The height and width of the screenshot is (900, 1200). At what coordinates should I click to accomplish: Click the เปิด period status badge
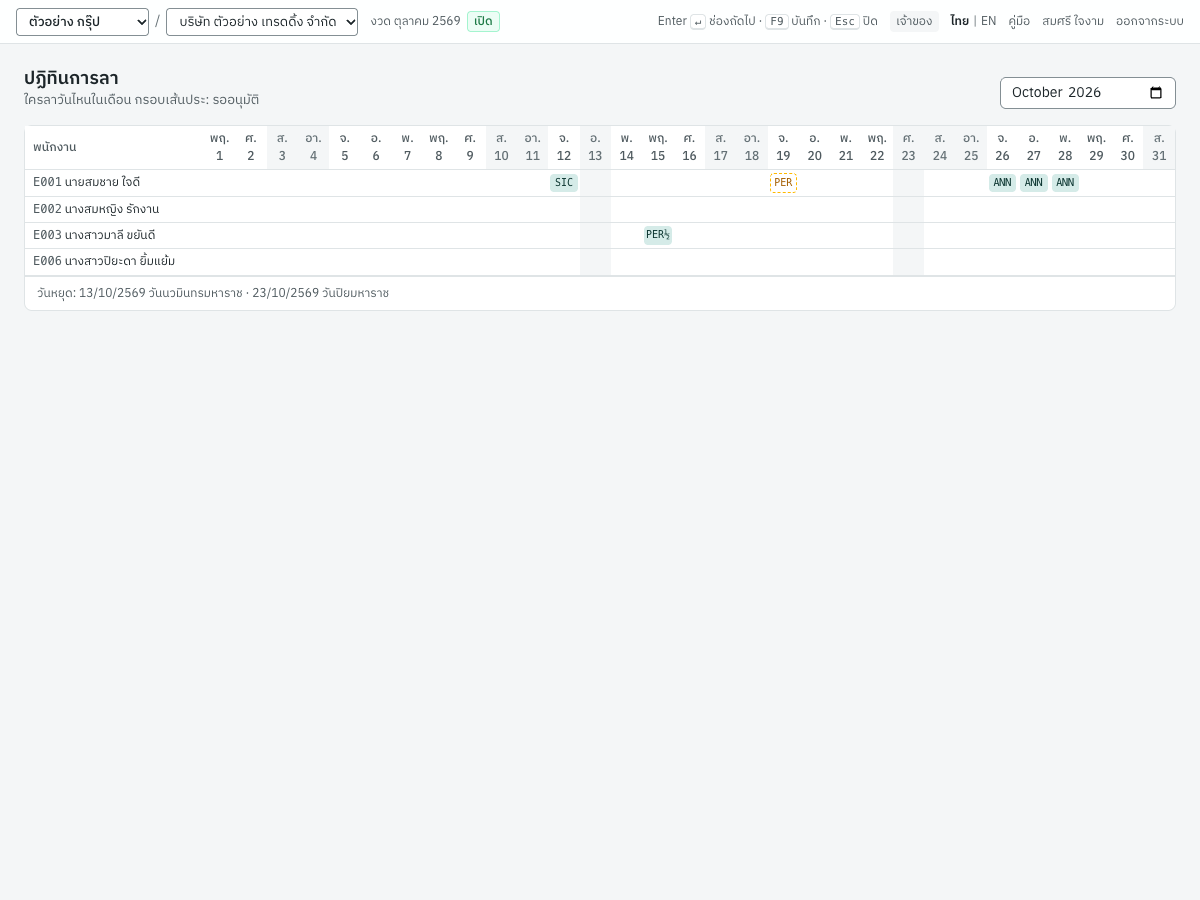coord(483,21)
